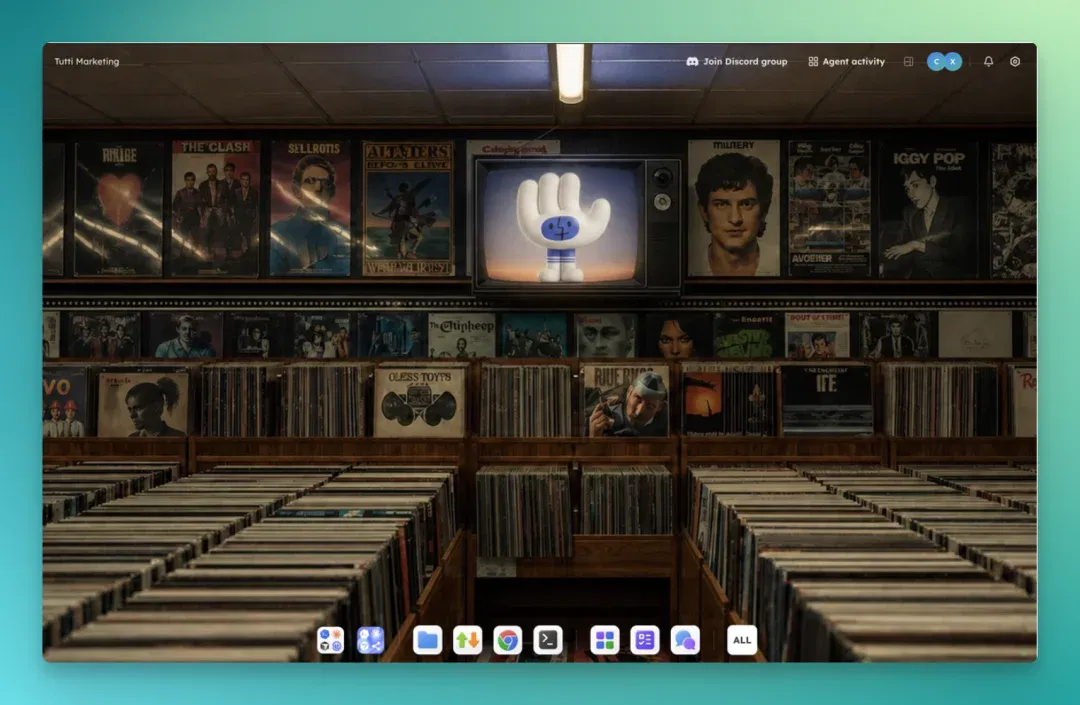Open the blue app group with share icon
1080x705 pixels.
(x=371, y=640)
